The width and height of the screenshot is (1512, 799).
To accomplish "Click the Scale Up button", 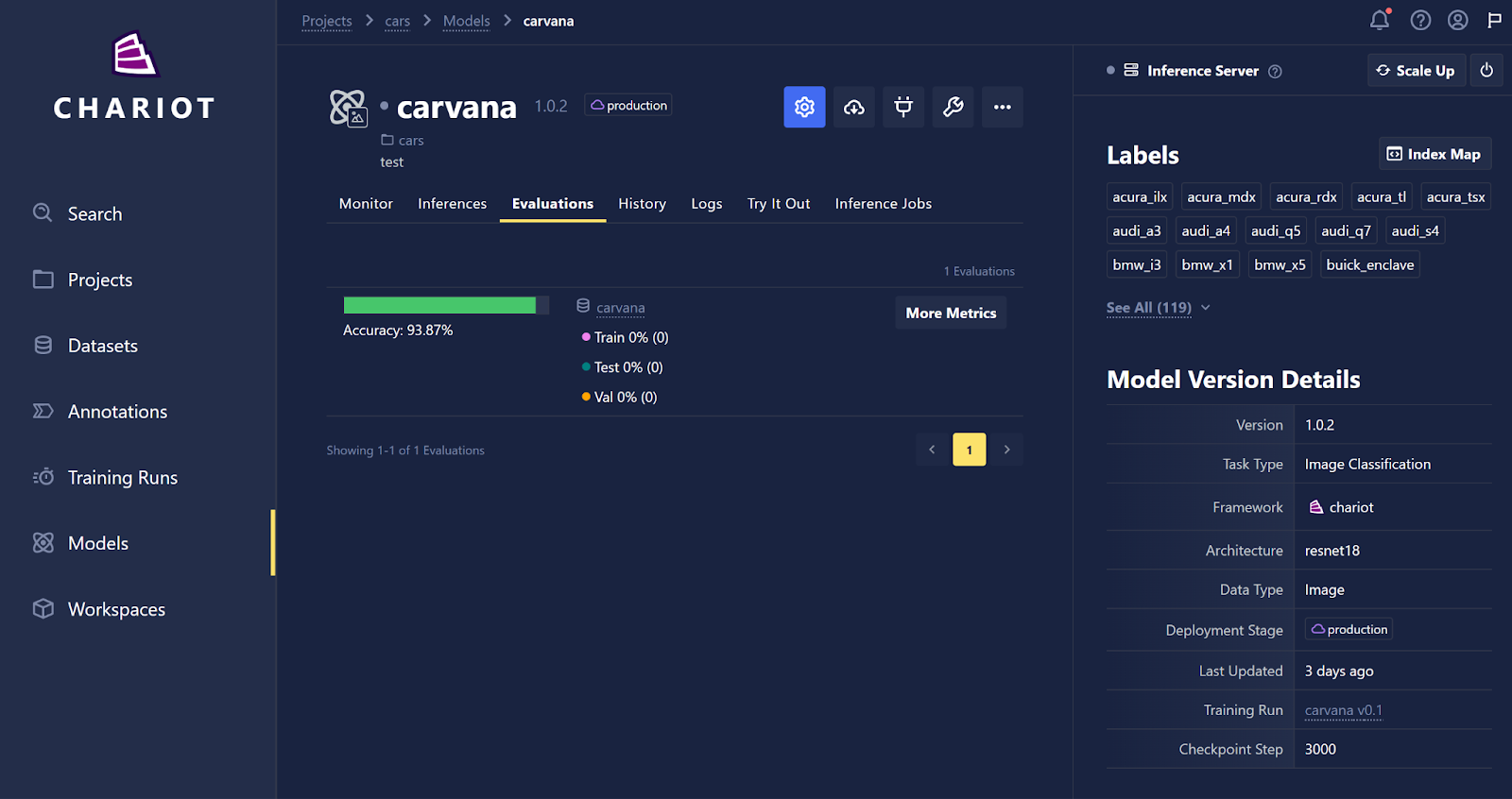I will click(x=1416, y=70).
